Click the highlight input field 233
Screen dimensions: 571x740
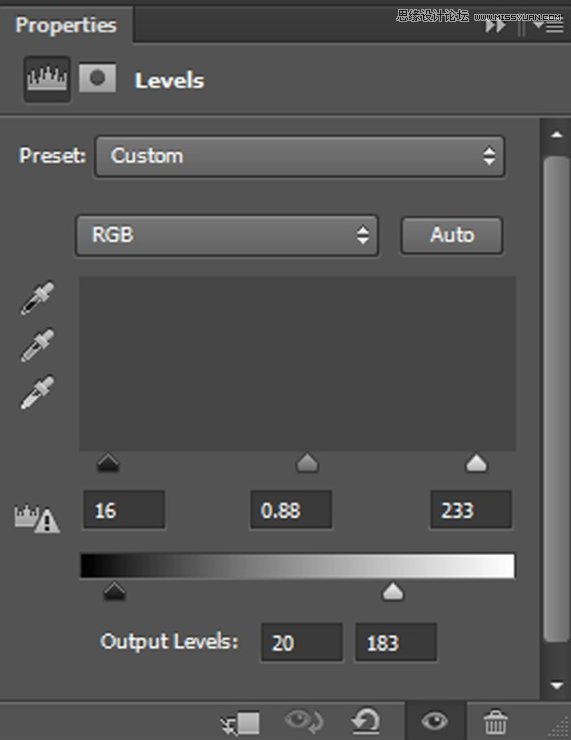tap(471, 510)
